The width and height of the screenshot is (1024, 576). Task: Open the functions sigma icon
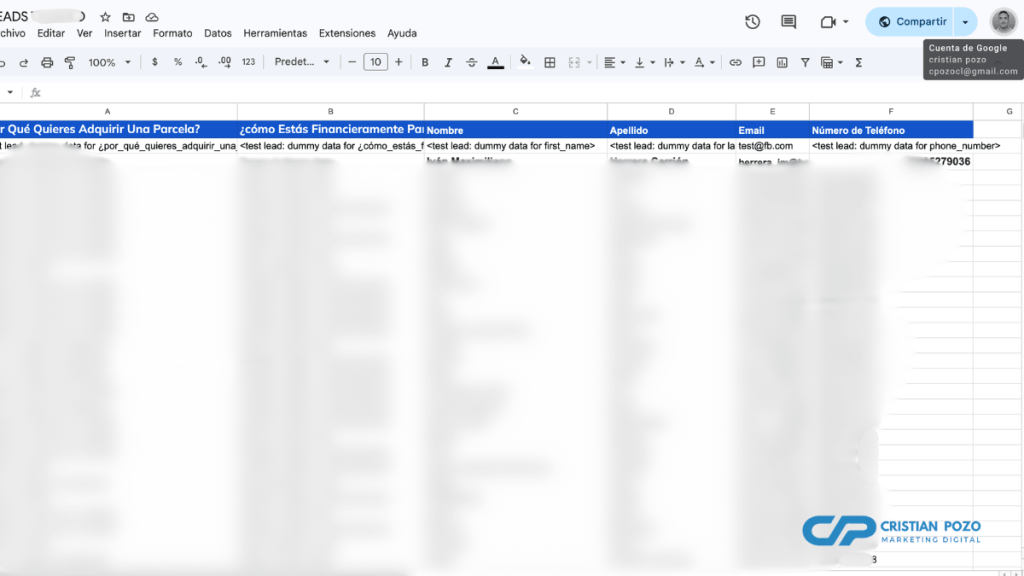[858, 62]
